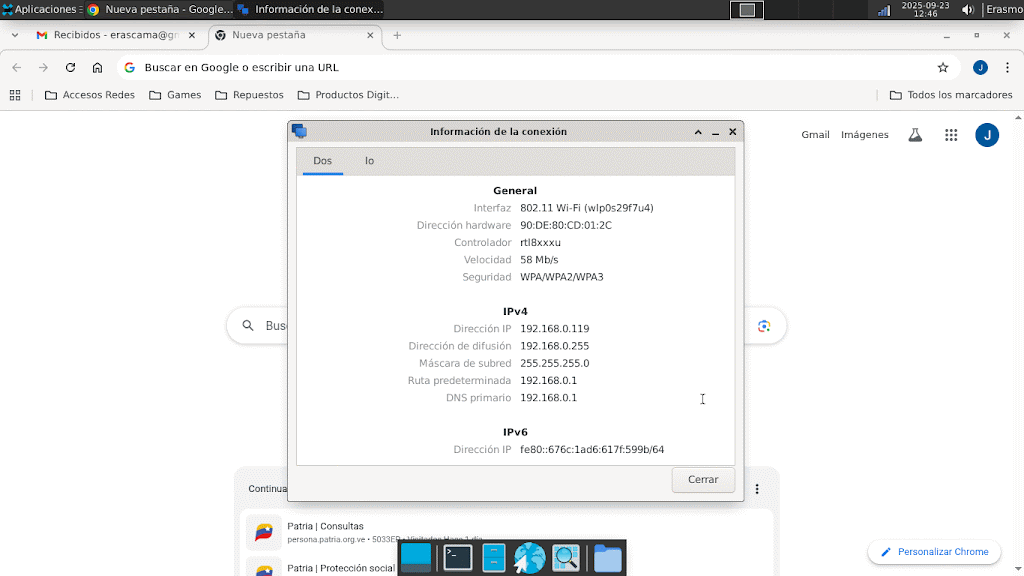Image resolution: width=1024 pixels, height=576 pixels.
Task: Open the Aplicaciones menu in the panel
Action: (41, 9)
